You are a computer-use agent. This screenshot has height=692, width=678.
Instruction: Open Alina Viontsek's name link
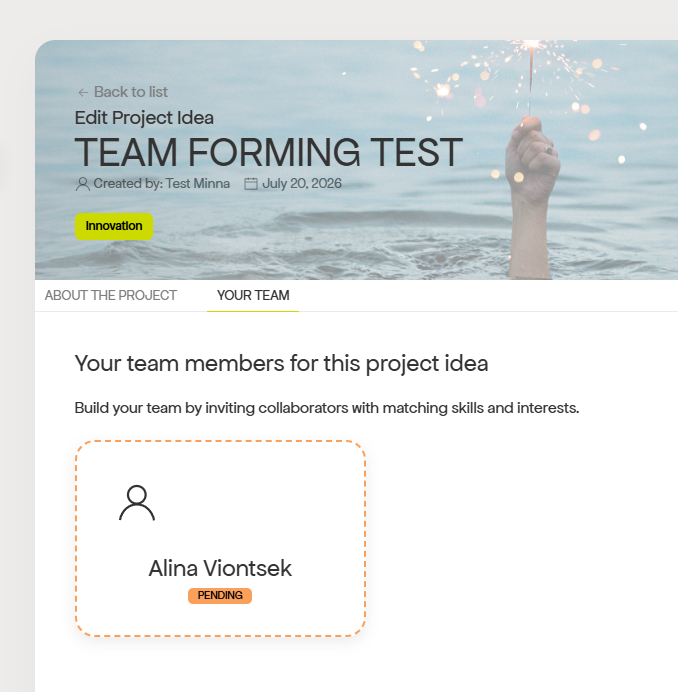pyautogui.click(x=220, y=568)
